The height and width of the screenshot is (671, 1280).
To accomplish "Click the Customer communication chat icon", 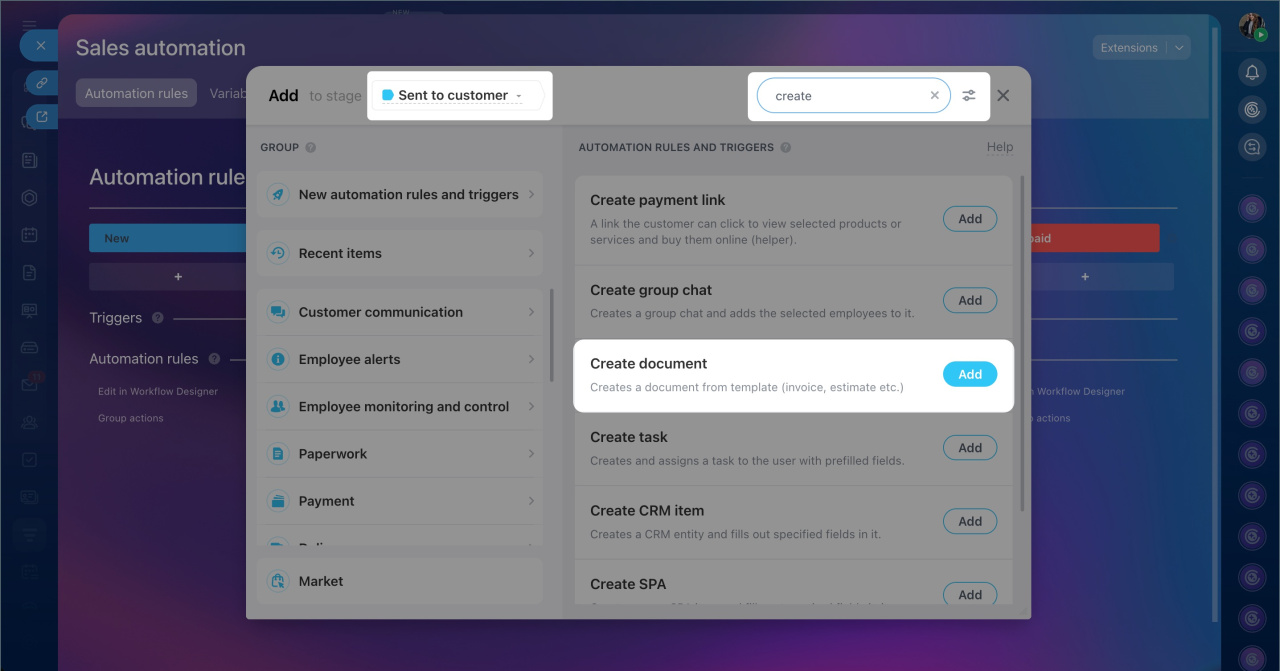I will click(278, 312).
